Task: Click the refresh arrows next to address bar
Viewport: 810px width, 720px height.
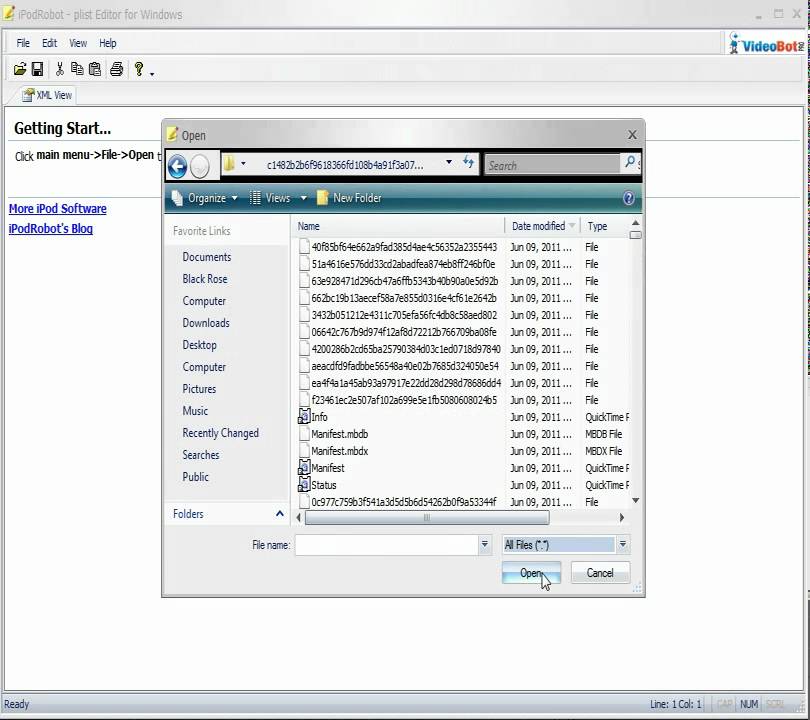Action: coord(469,163)
